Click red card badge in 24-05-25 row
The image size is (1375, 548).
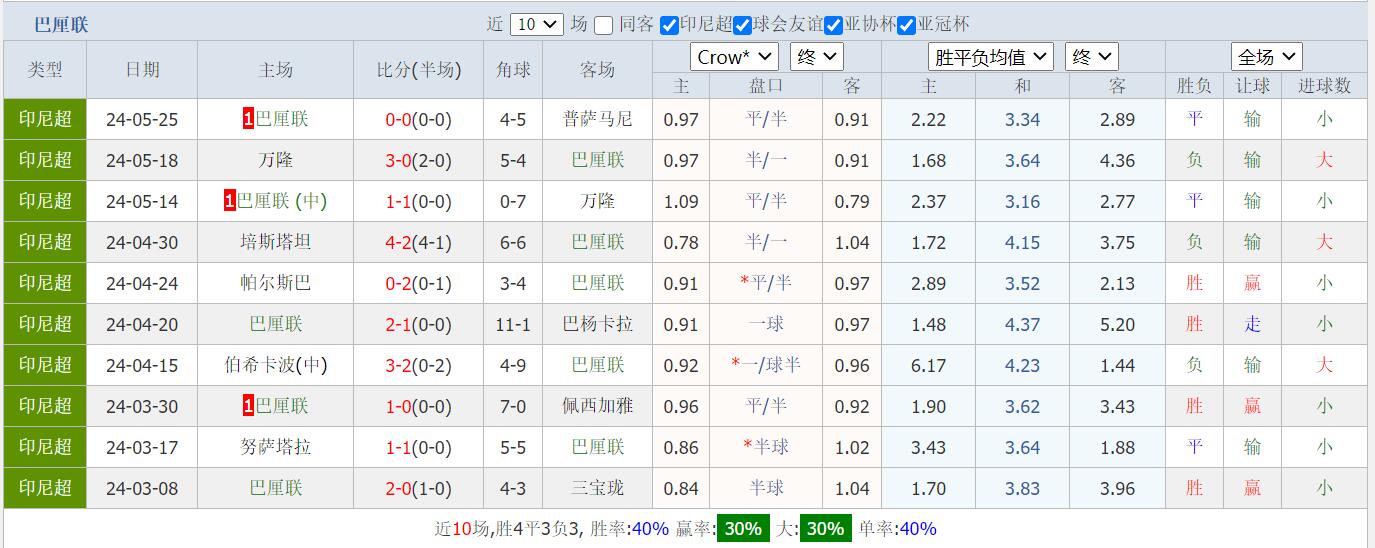(248, 120)
